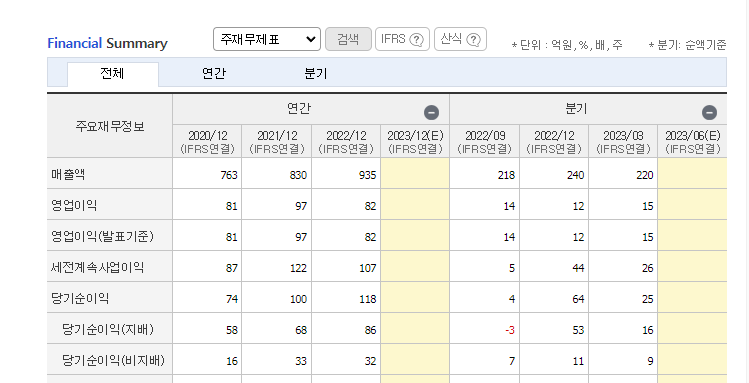Click the 2022/09 quarterly column header
The height and width of the screenshot is (383, 749).
[485, 142]
